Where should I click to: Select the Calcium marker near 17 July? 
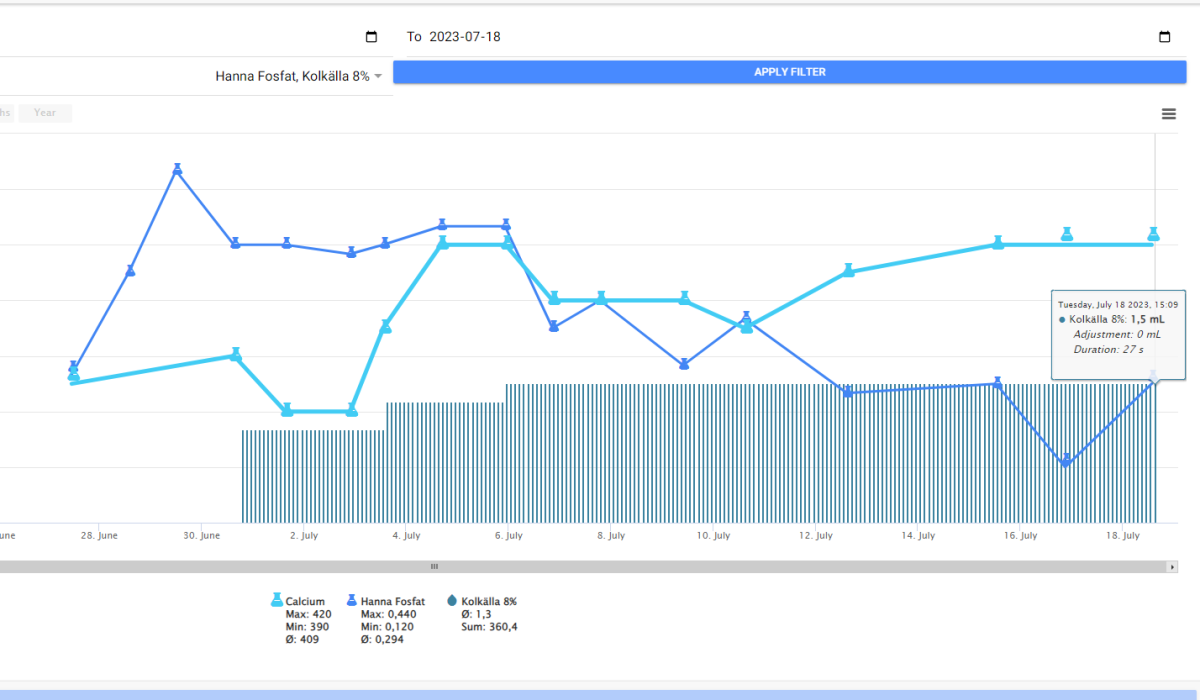(x=1067, y=234)
